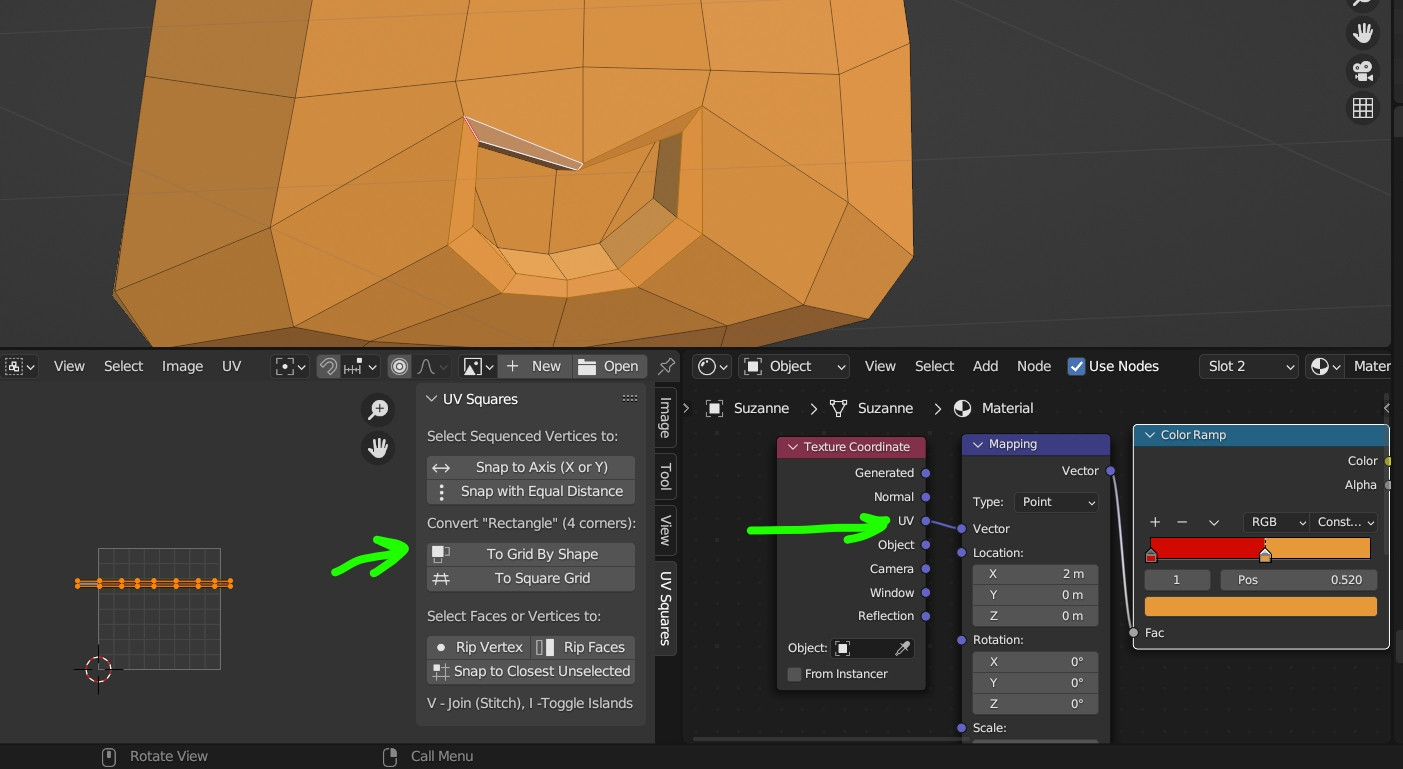Open the Add menu in shader editor

pos(985,366)
